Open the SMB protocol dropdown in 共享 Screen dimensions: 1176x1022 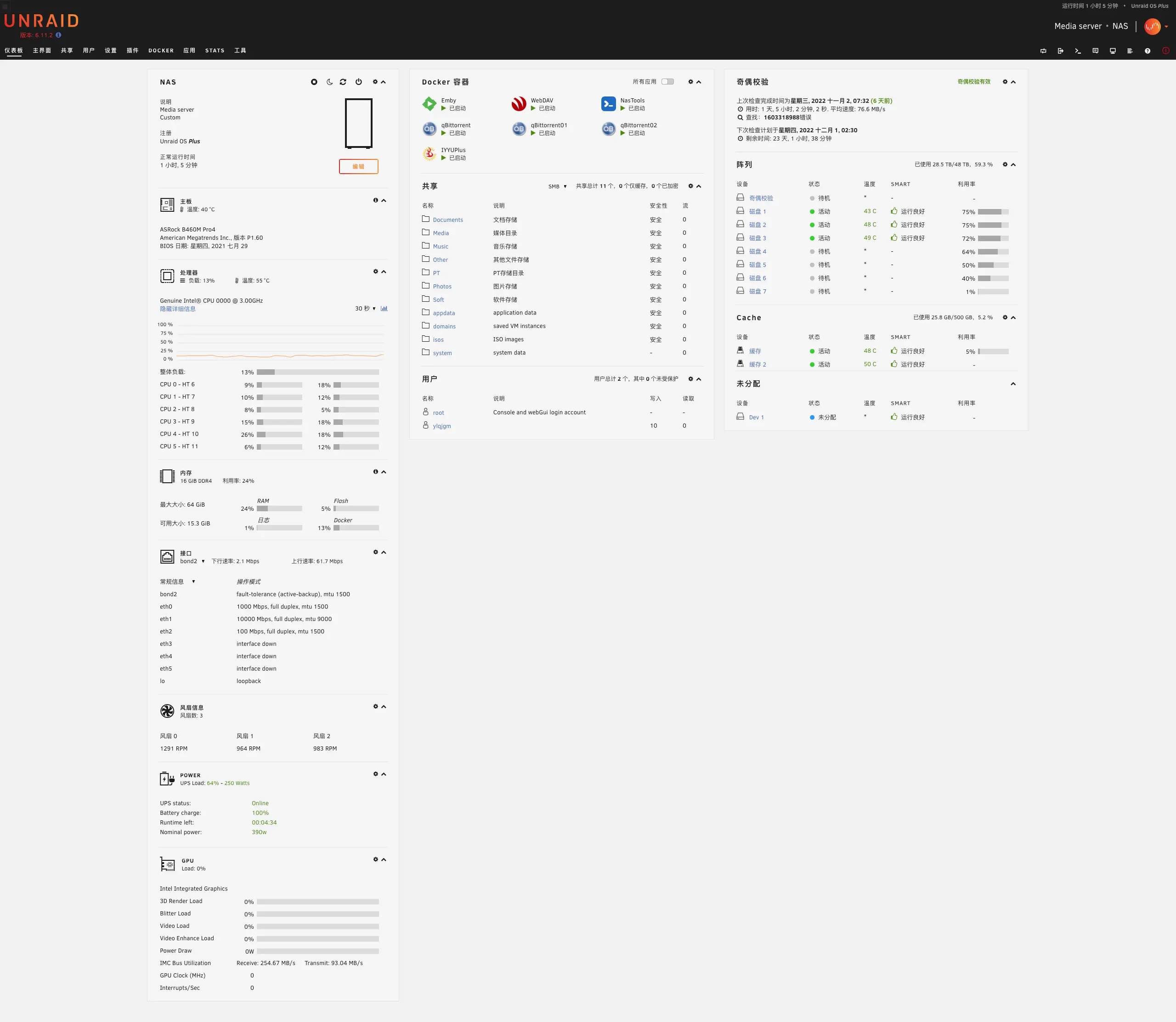557,186
